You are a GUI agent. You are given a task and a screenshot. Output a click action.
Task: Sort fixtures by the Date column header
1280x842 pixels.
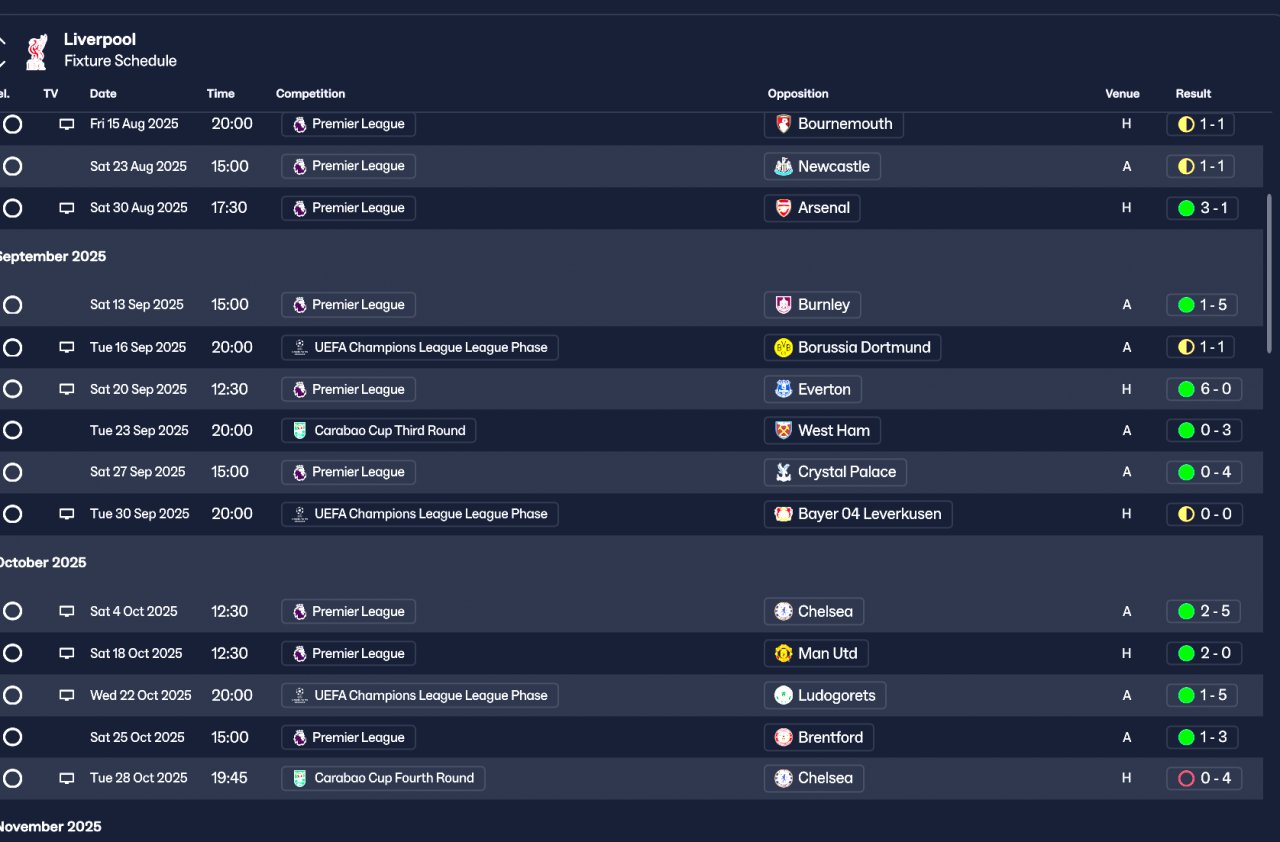tap(103, 94)
